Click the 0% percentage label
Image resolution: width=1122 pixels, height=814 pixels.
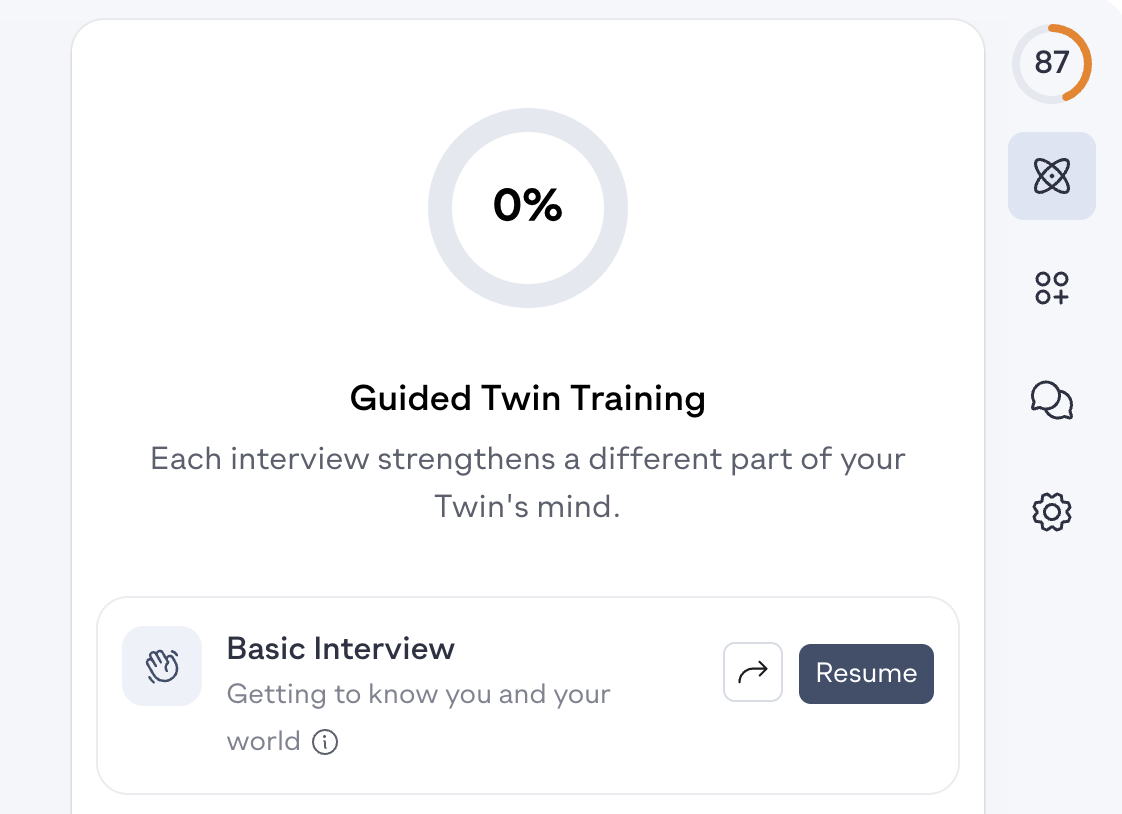click(x=527, y=206)
